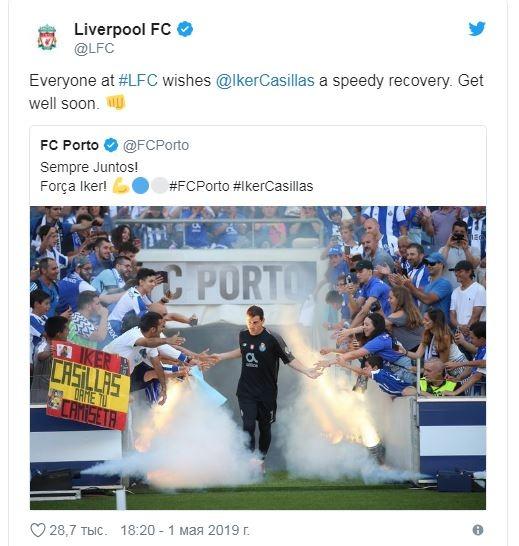The image size is (519, 546).
Task: Open the @IkerCasillas mention
Action: pyautogui.click(x=265, y=81)
